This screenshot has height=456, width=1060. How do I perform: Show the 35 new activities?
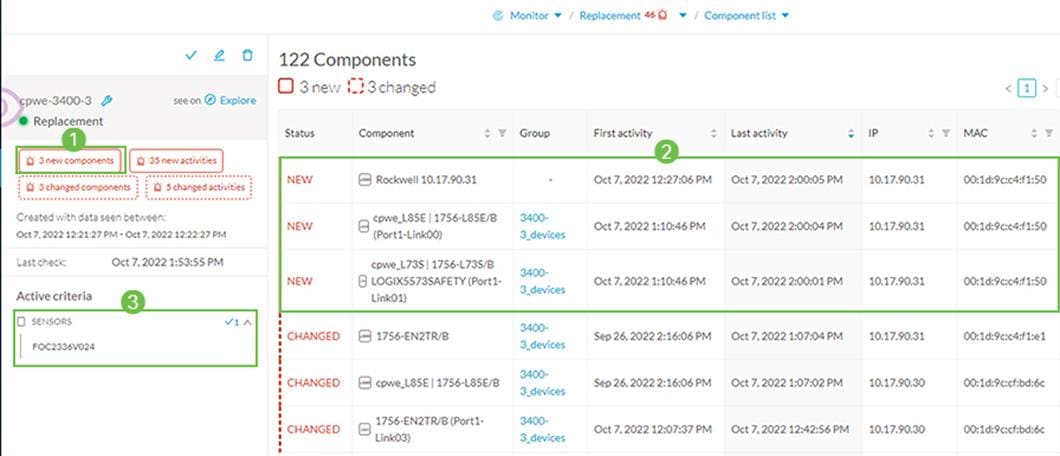[176, 161]
